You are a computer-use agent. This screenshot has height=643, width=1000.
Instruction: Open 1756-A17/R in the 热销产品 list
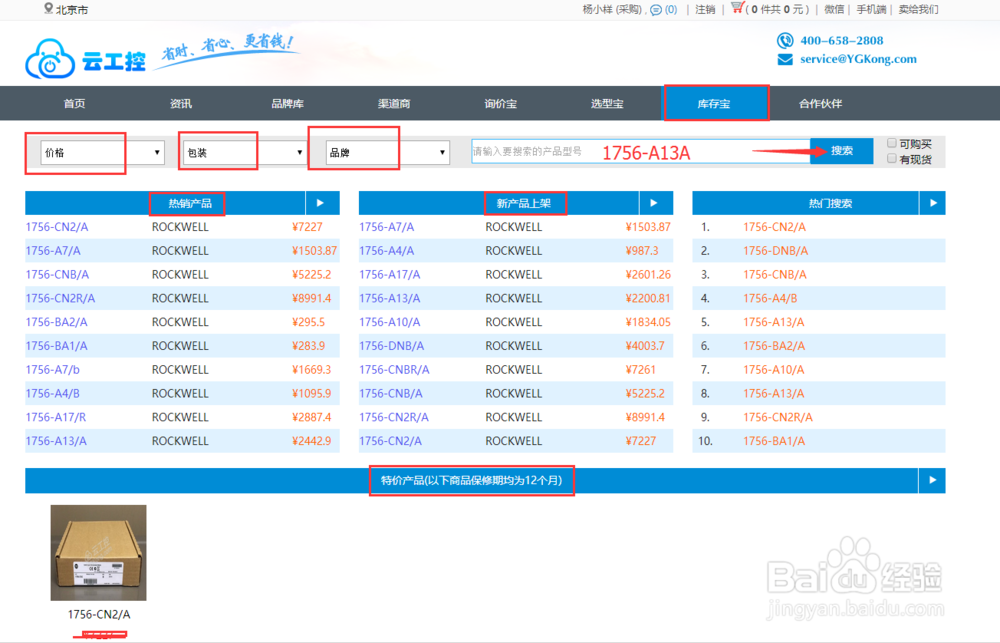(x=55, y=417)
